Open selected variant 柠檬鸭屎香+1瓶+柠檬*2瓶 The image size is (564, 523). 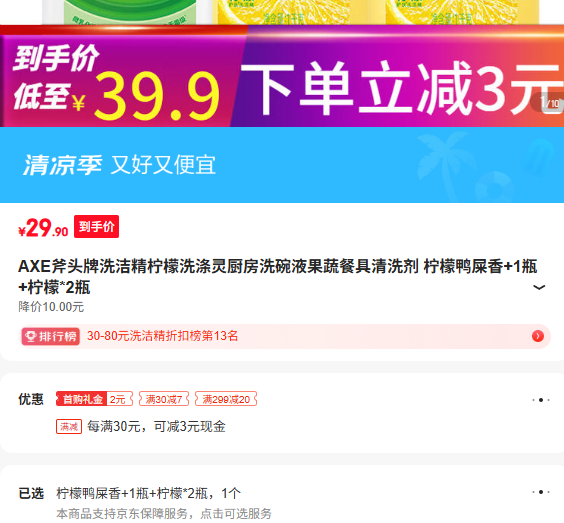click(x=148, y=493)
